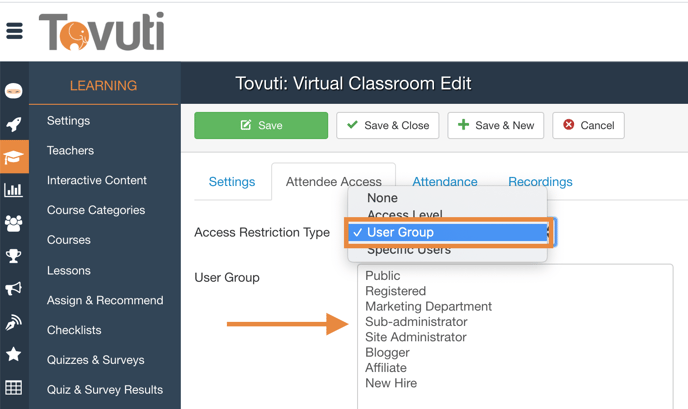Open Quizzes & Surveys menu item
Screen dimensions: 688x409
(x=95, y=360)
